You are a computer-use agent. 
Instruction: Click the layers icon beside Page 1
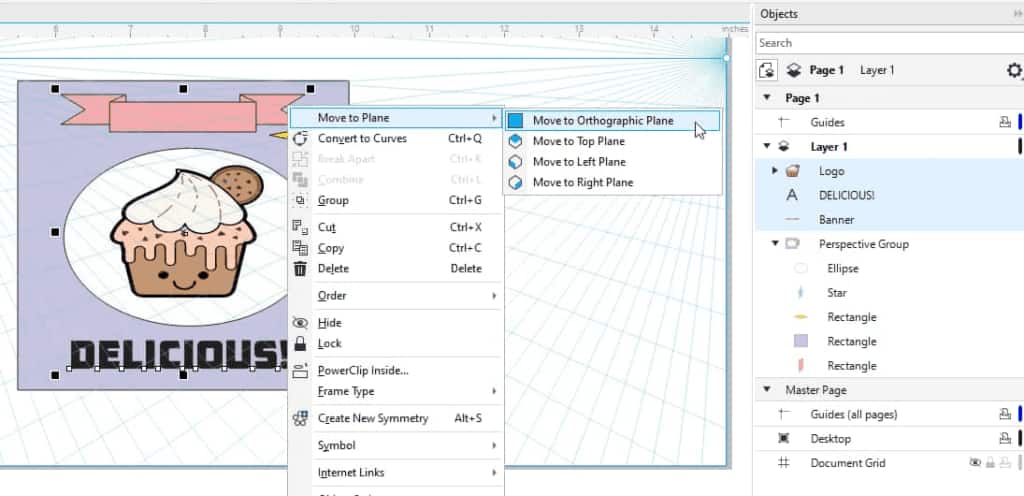[794, 70]
